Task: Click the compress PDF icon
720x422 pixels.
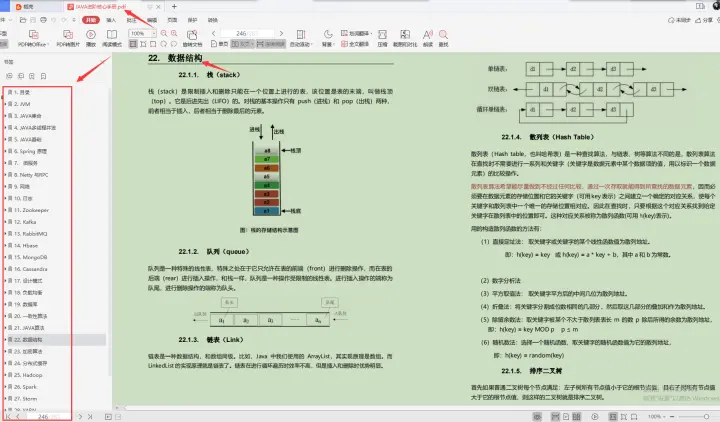Action: click(x=382, y=34)
